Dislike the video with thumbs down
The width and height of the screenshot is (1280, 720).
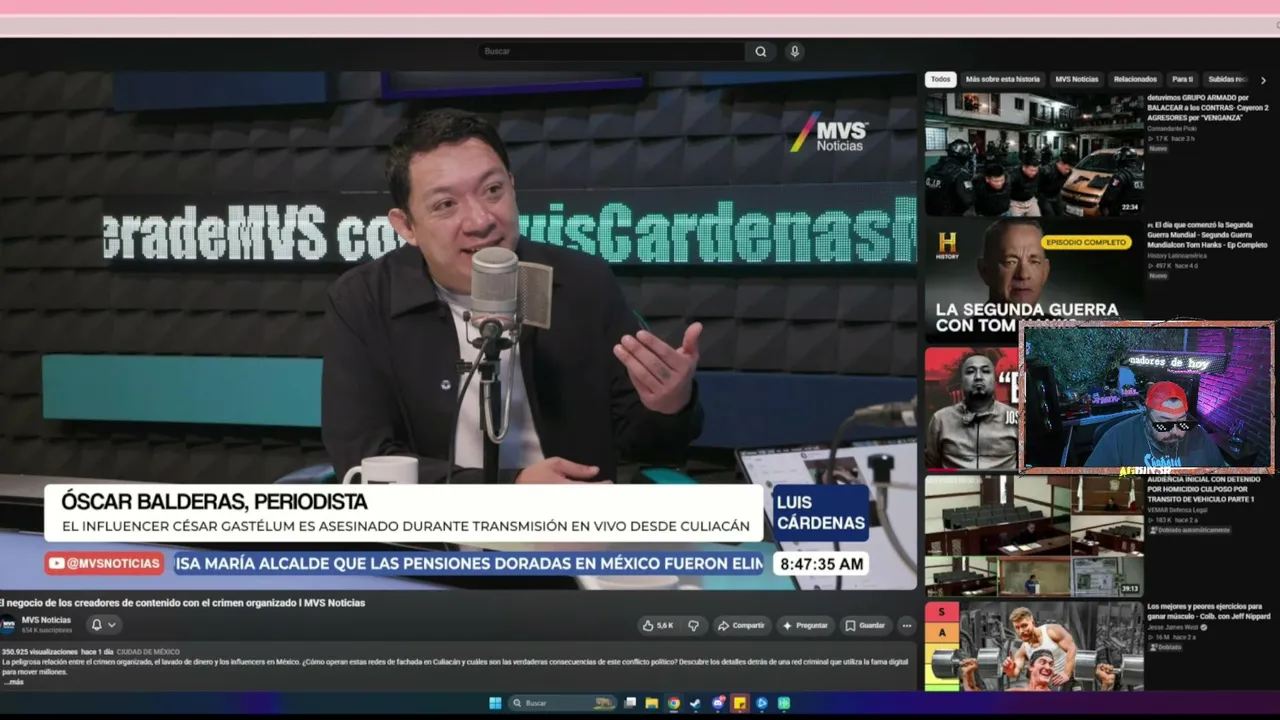tap(694, 625)
